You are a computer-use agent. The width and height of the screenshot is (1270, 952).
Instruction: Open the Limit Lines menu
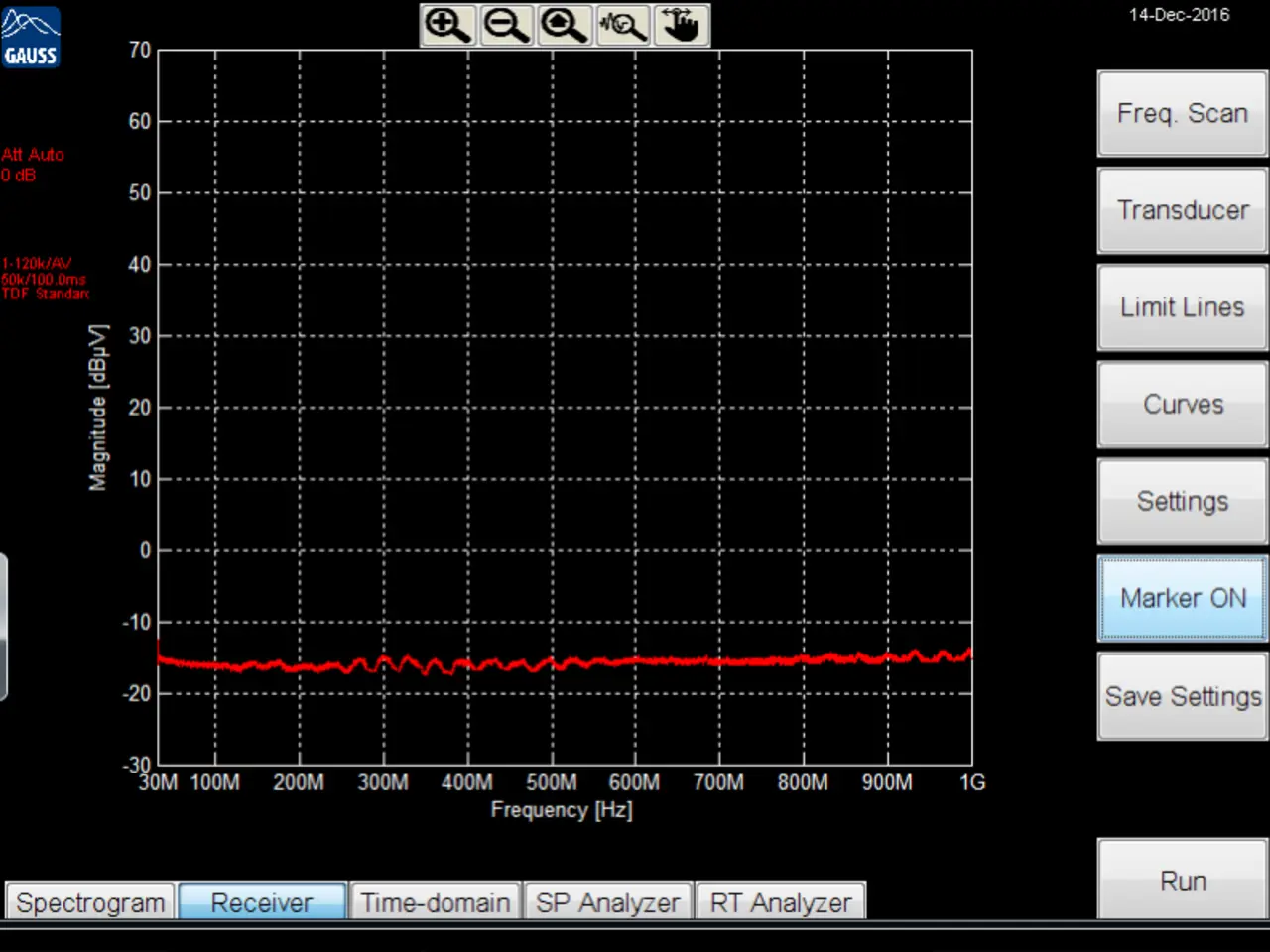point(1182,307)
